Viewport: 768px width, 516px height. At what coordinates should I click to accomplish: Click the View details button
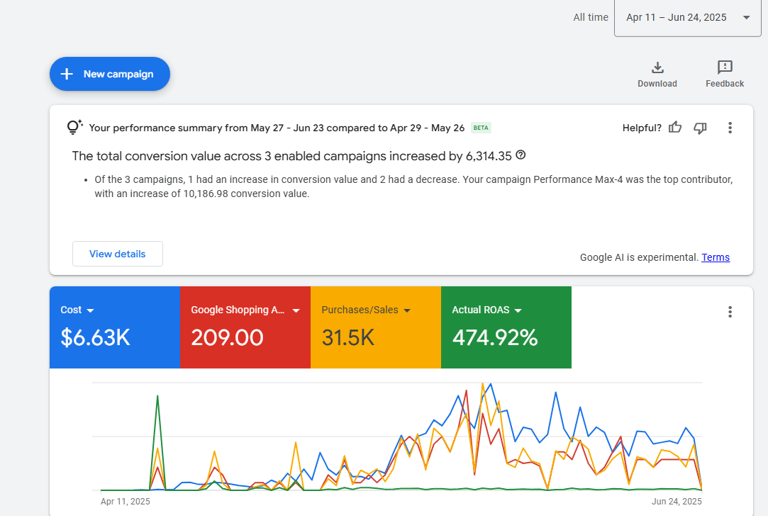pyautogui.click(x=117, y=254)
